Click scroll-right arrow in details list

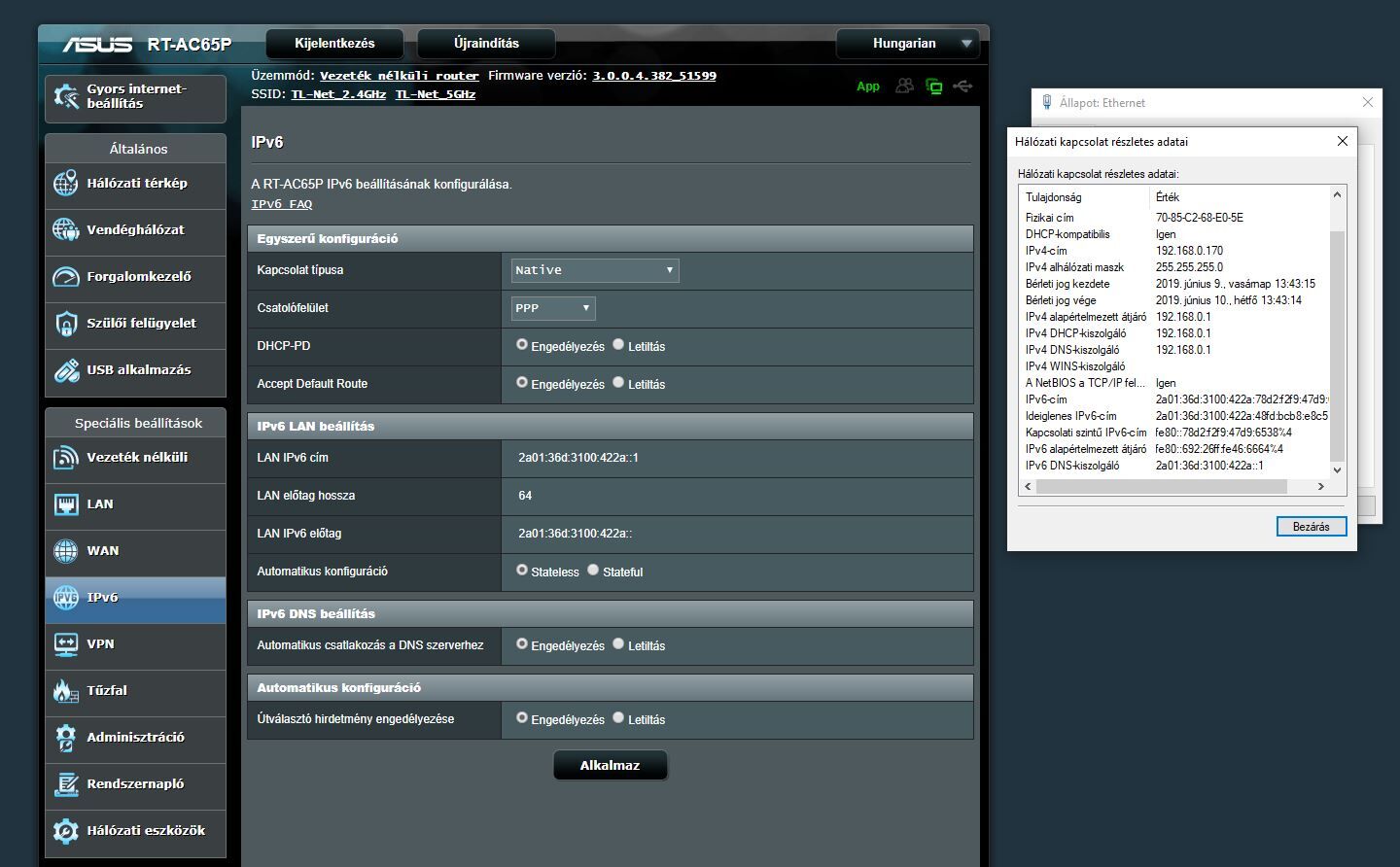pyautogui.click(x=1320, y=486)
